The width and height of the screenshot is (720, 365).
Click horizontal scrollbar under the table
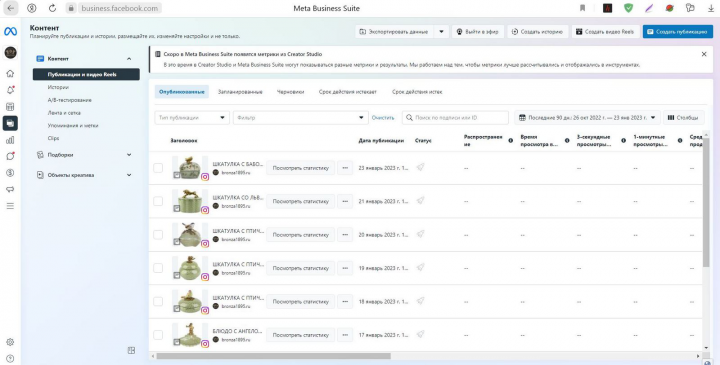[x=274, y=356]
